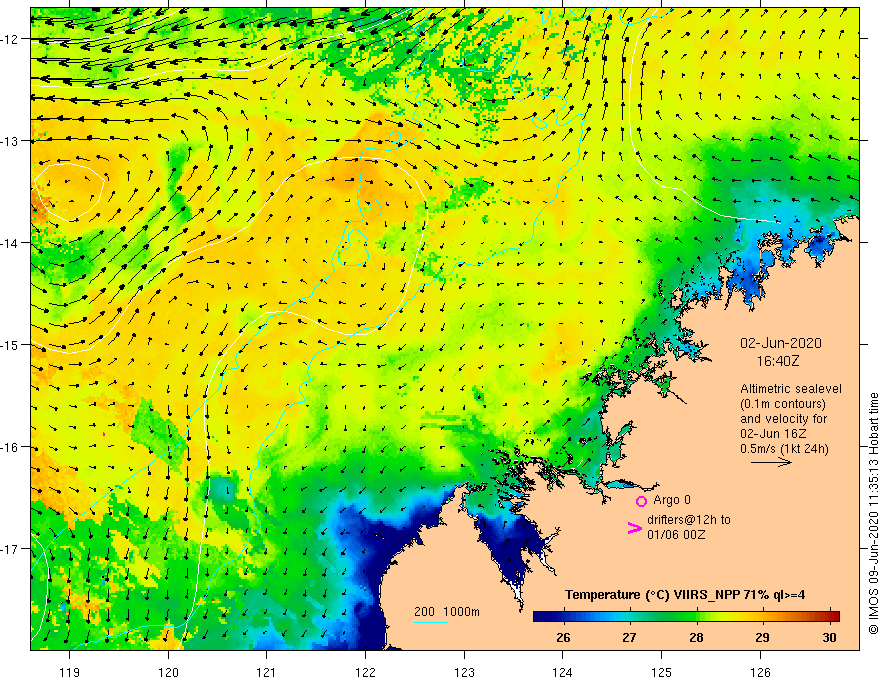The image size is (880, 680).
Task: Click the '0.5m/s (1kt 24h)' label
Action: click(784, 449)
